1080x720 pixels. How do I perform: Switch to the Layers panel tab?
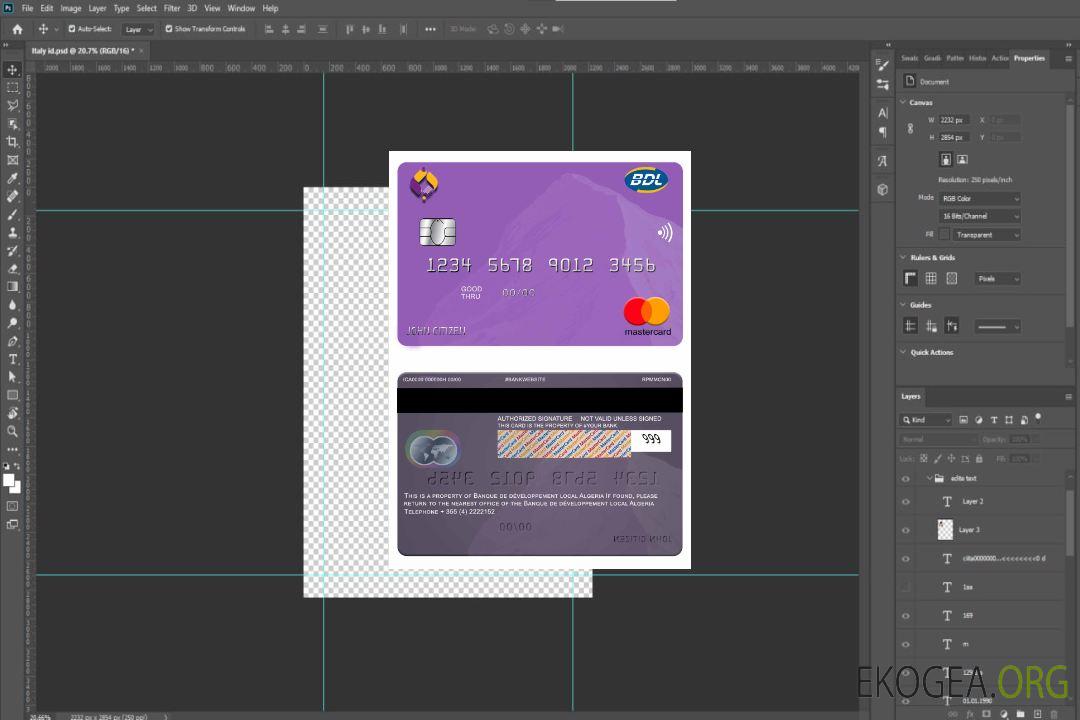click(911, 396)
